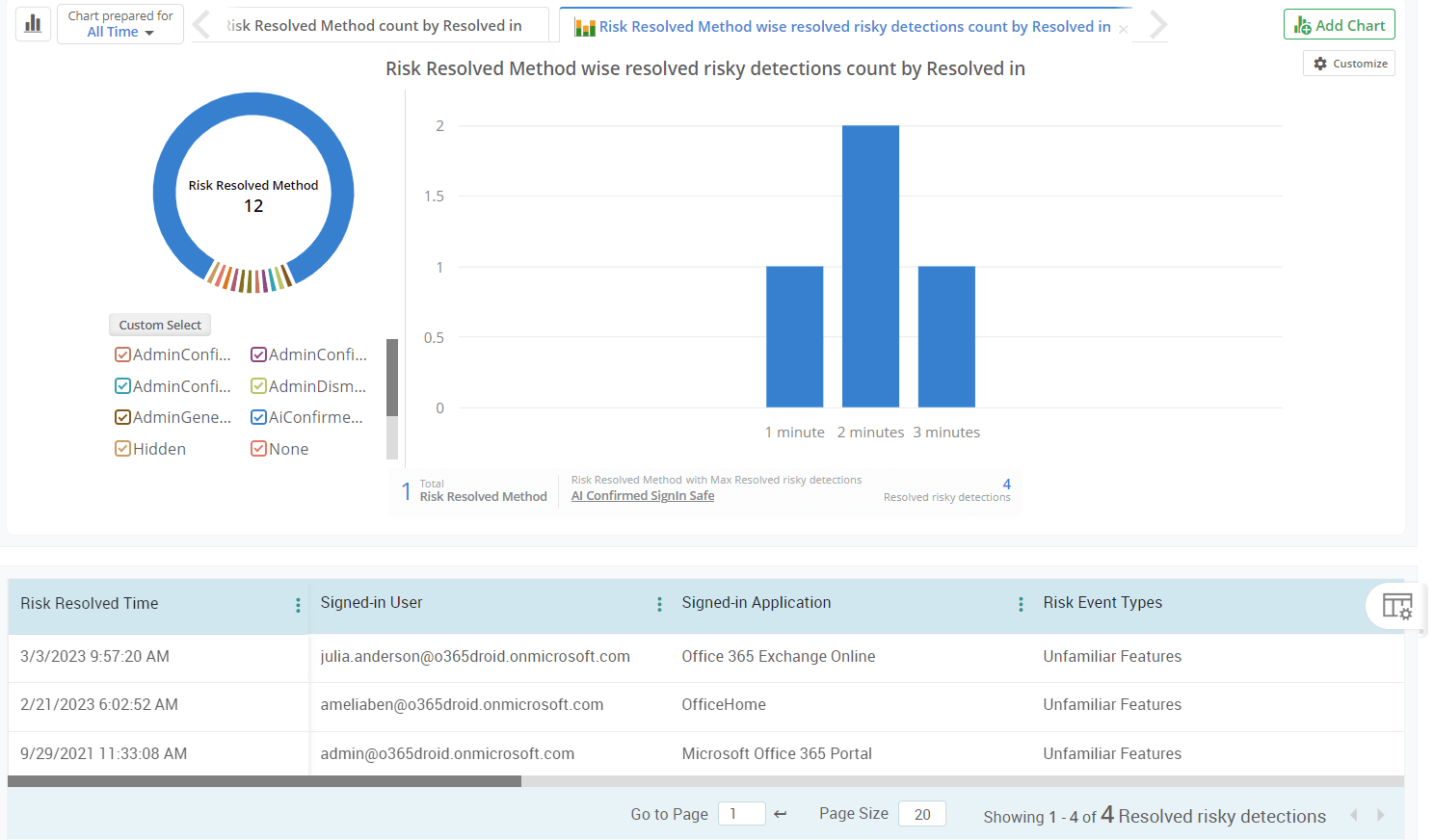Click inside the Page Size input field
Image resolution: width=1434 pixels, height=840 pixels.
tap(921, 814)
